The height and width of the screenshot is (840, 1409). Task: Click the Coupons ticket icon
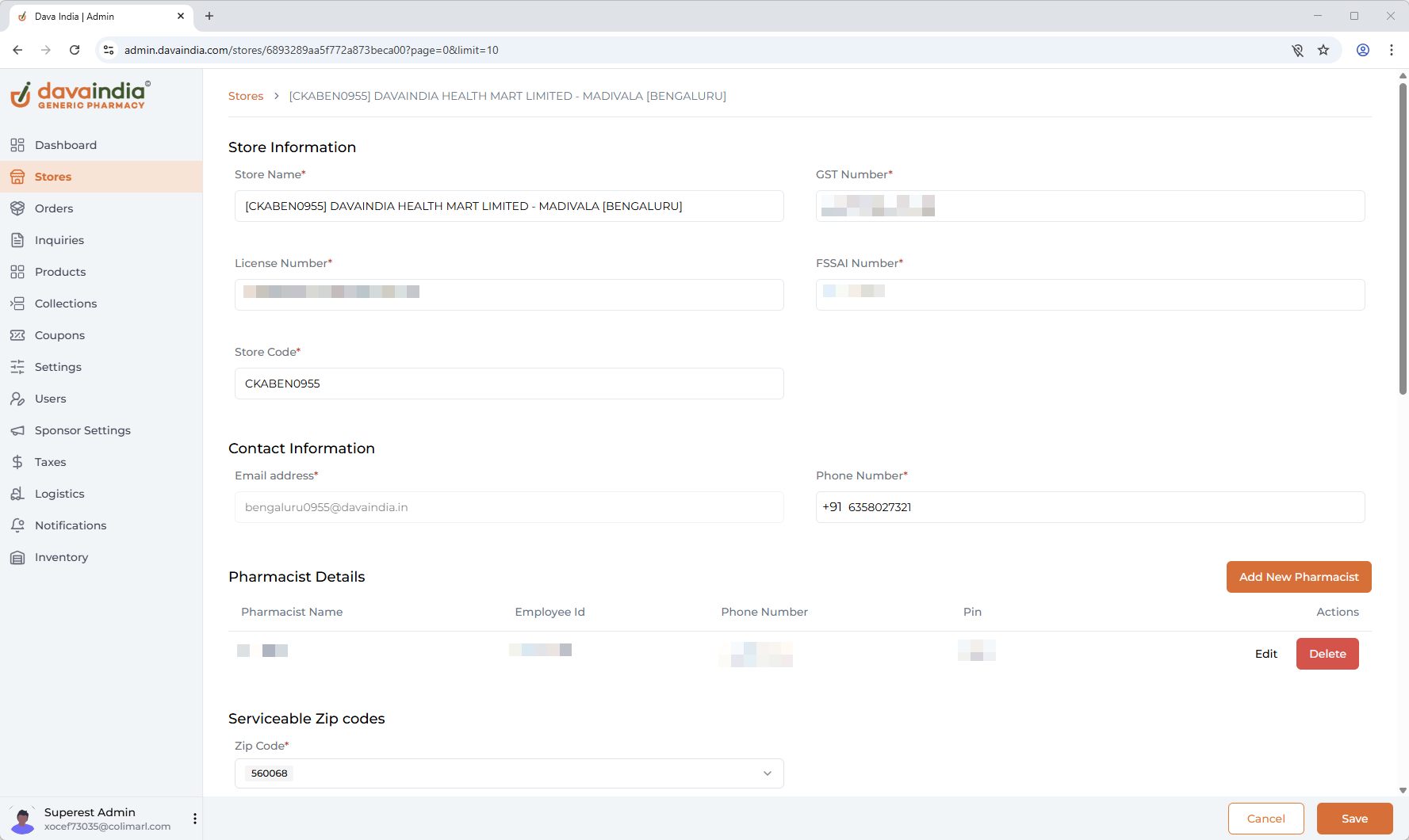pos(17,335)
